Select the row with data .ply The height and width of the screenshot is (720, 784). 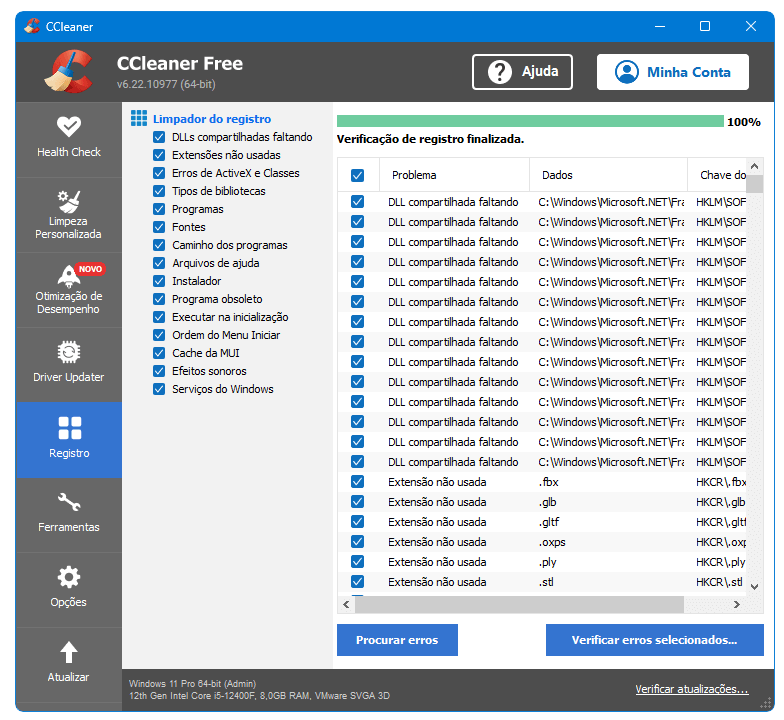[x=542, y=562]
